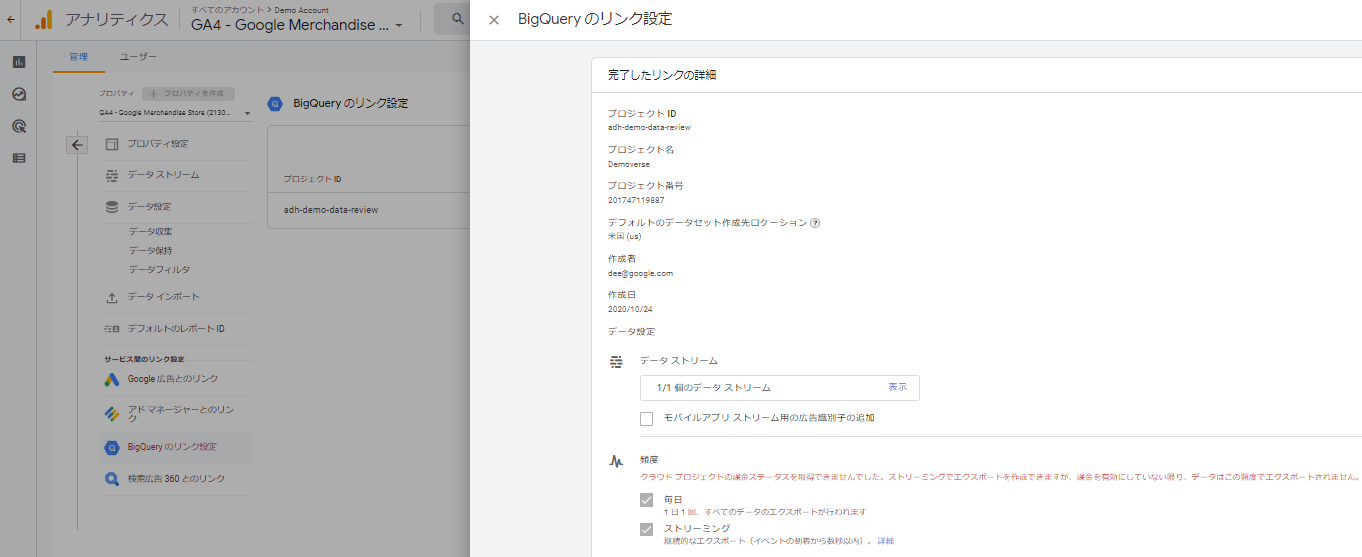Click help icon next to dataset location
Viewport: 1362px width, 557px height.
[x=815, y=223]
